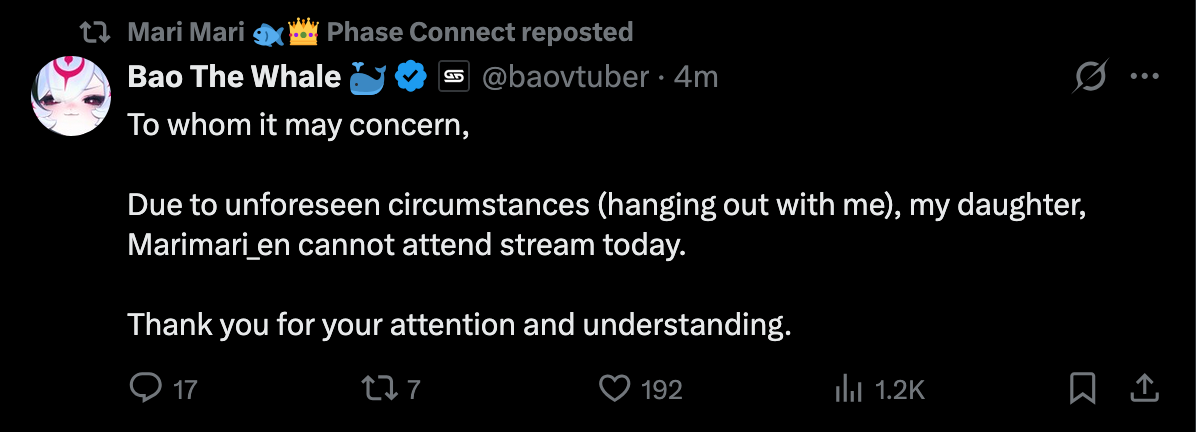
Task: Open Bao The Whale's profile picture
Action: coord(72,95)
